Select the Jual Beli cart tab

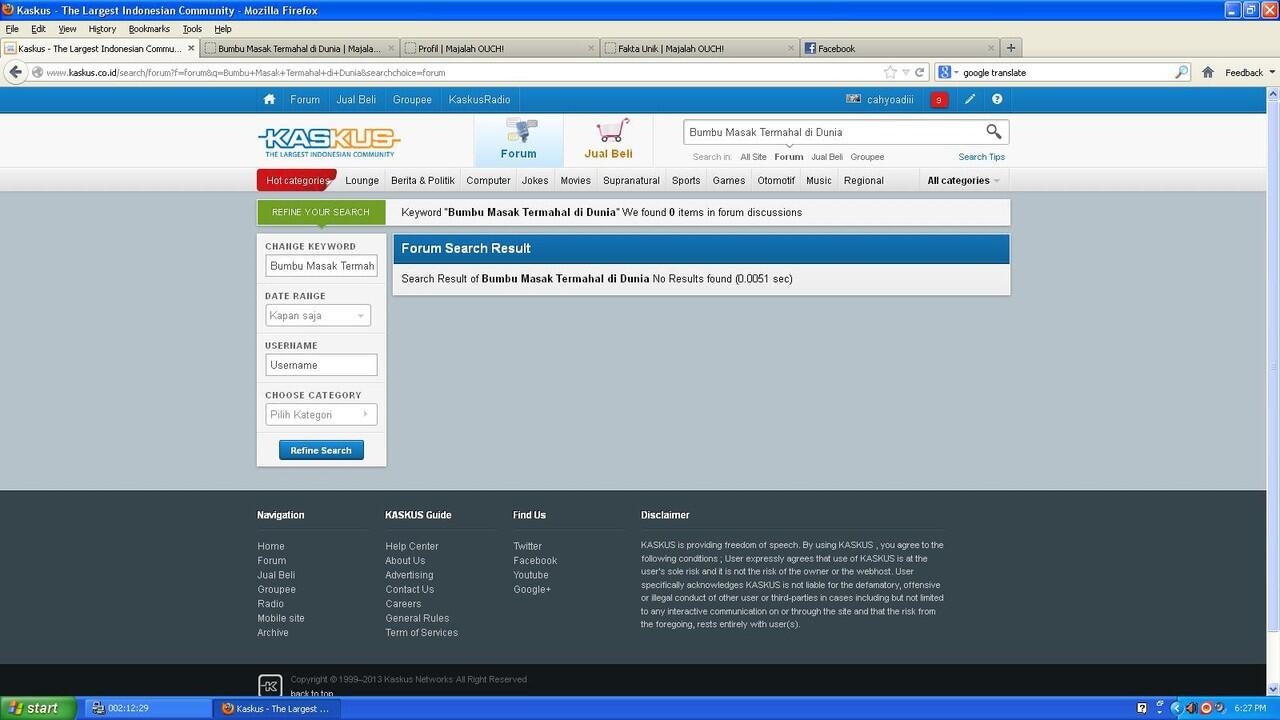608,140
